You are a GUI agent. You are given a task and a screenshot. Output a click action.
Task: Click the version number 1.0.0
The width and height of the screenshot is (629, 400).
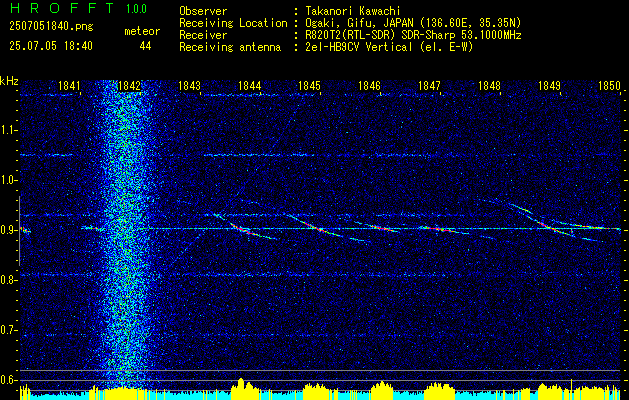point(136,9)
